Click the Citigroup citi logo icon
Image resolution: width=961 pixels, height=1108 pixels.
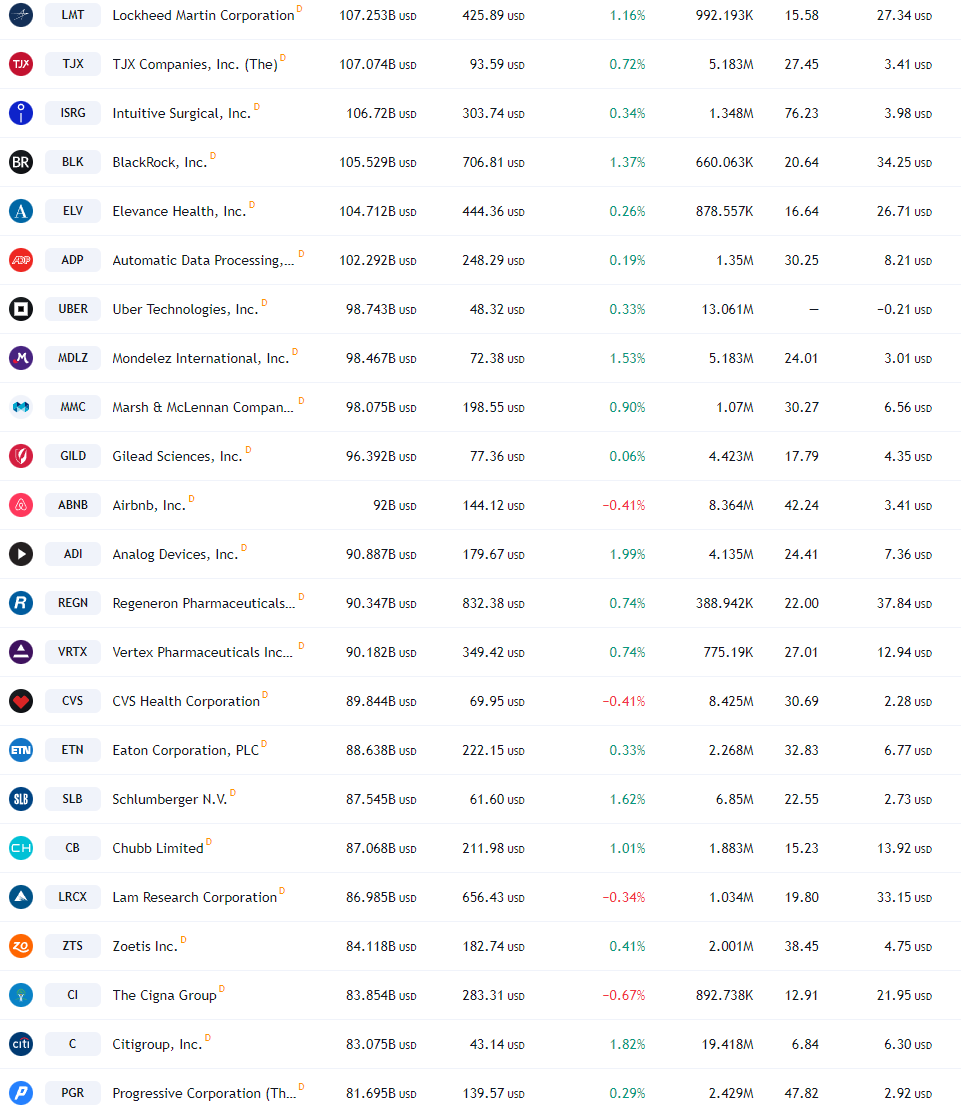[x=21, y=1044]
